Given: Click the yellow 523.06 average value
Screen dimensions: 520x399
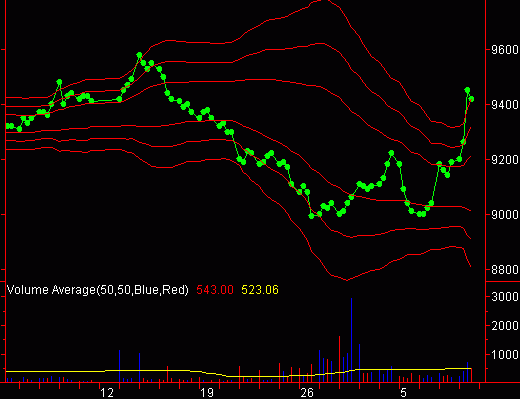Looking at the screenshot, I should (260, 290).
